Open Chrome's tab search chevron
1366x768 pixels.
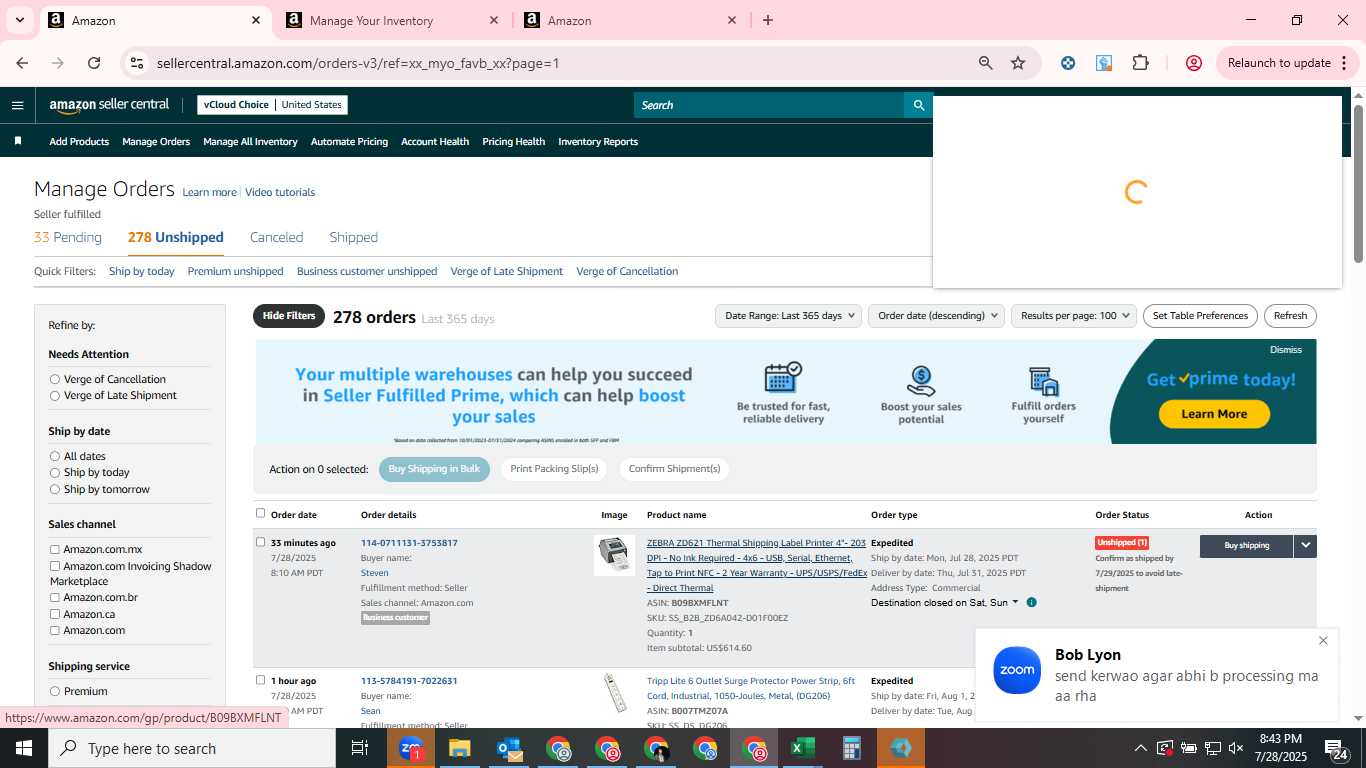(21, 20)
